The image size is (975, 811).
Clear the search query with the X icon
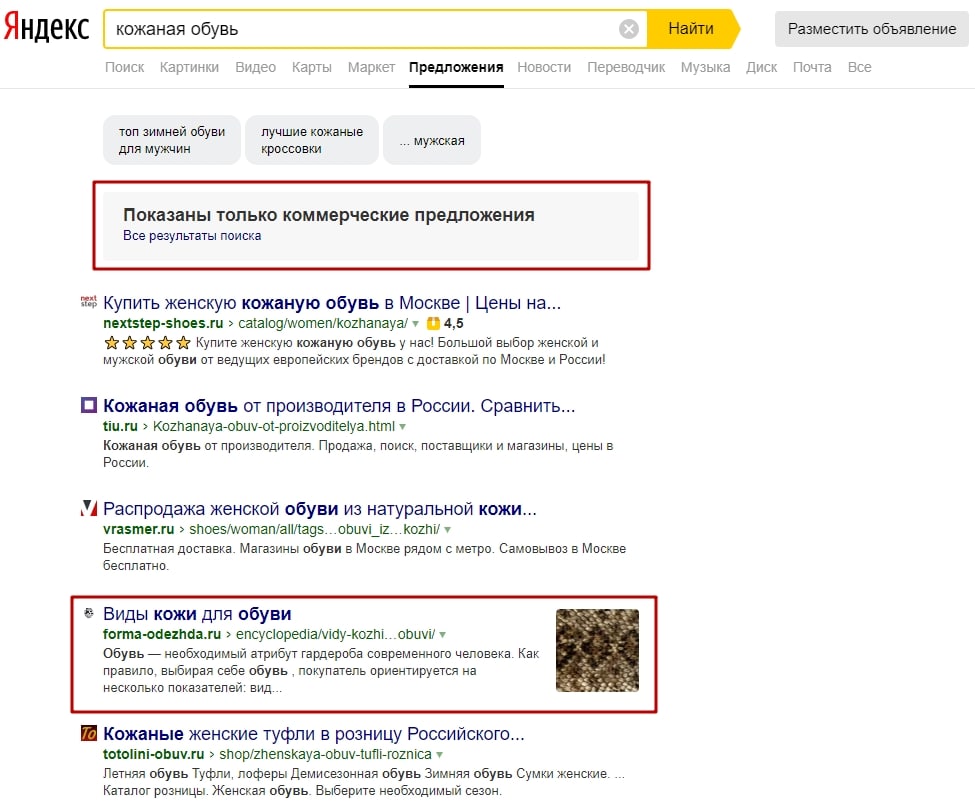point(629,29)
